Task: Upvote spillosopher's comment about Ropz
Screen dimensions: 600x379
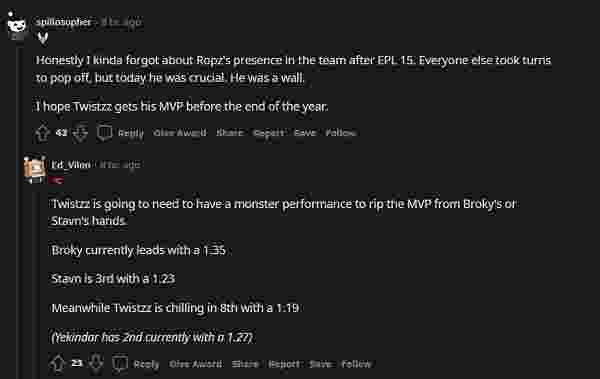Action: 42,133
